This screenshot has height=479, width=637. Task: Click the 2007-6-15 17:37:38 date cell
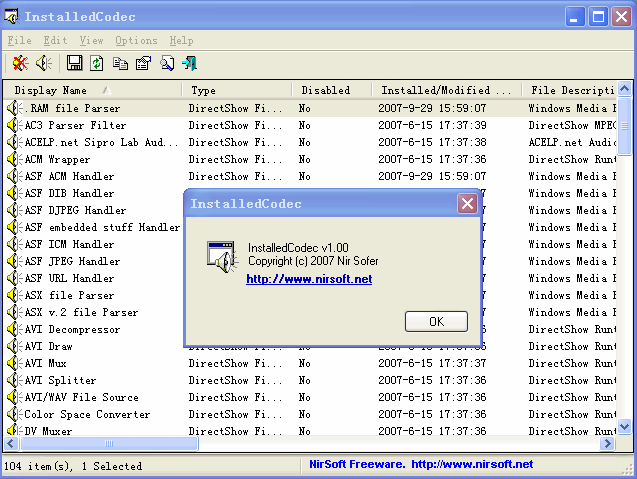pyautogui.click(x=432, y=142)
